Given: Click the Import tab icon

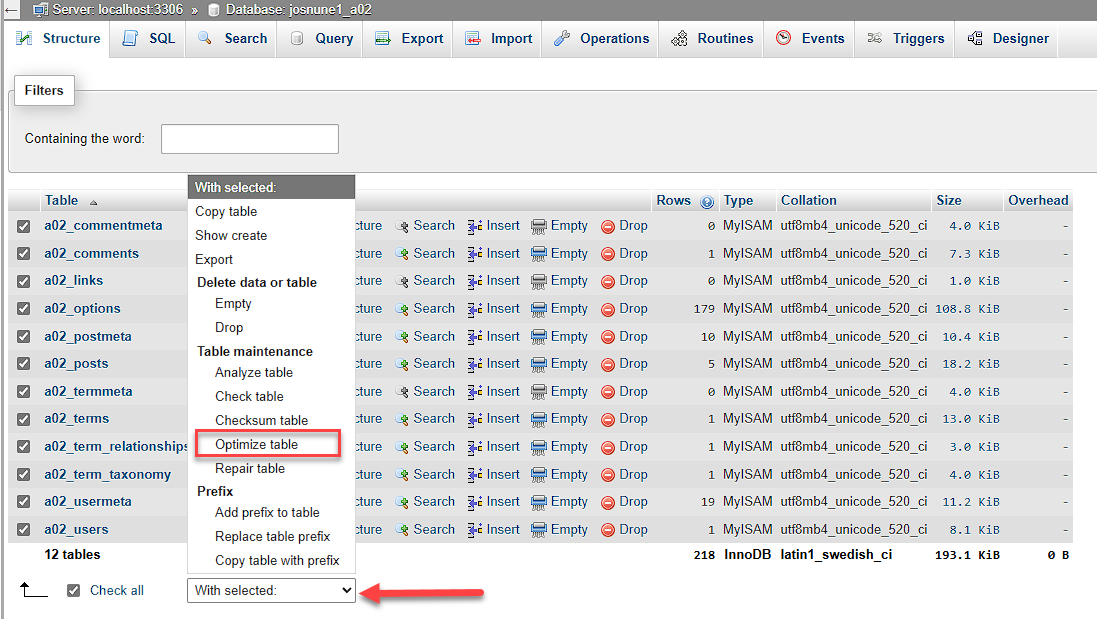Looking at the screenshot, I should coord(470,38).
